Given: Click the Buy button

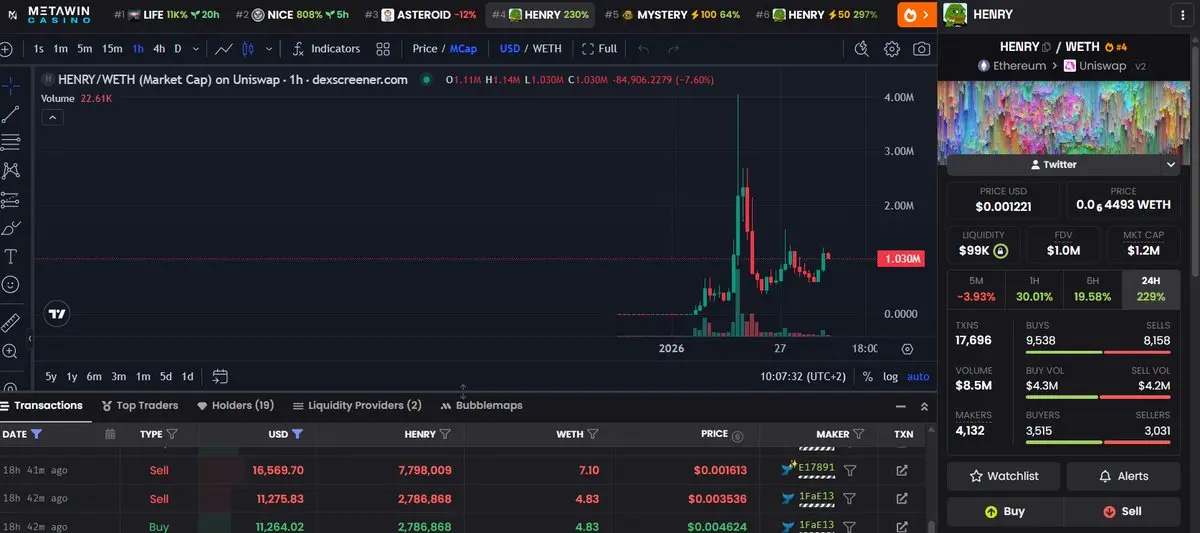Looking at the screenshot, I should (1004, 511).
